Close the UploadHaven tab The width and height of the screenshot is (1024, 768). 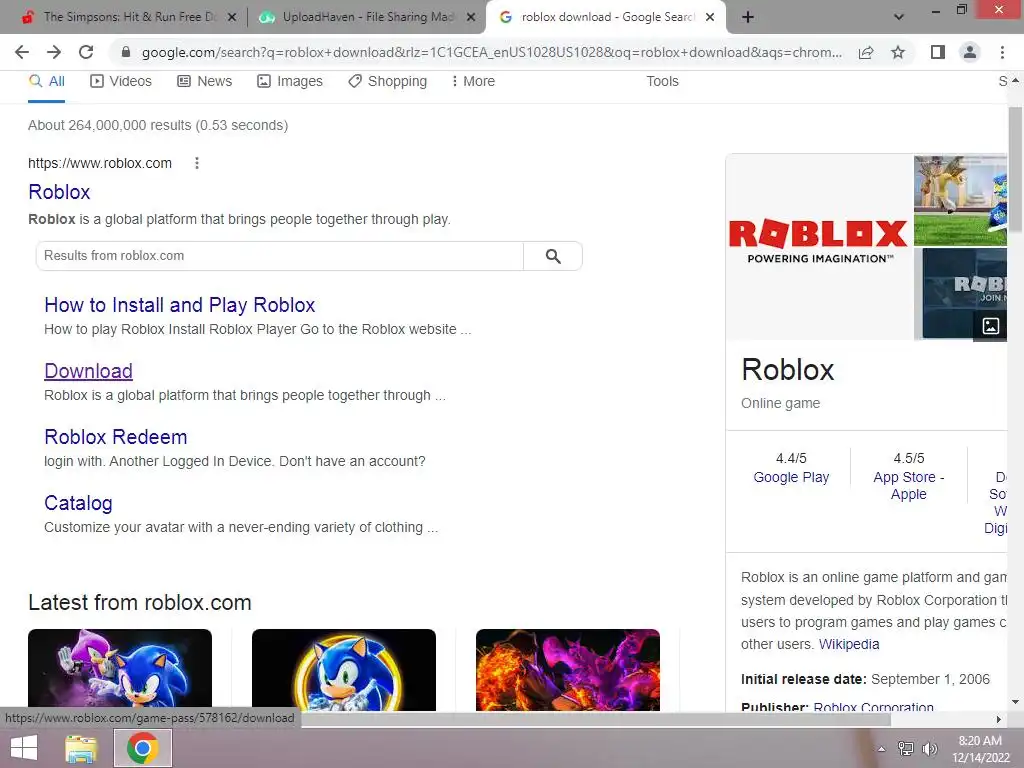pyautogui.click(x=471, y=18)
